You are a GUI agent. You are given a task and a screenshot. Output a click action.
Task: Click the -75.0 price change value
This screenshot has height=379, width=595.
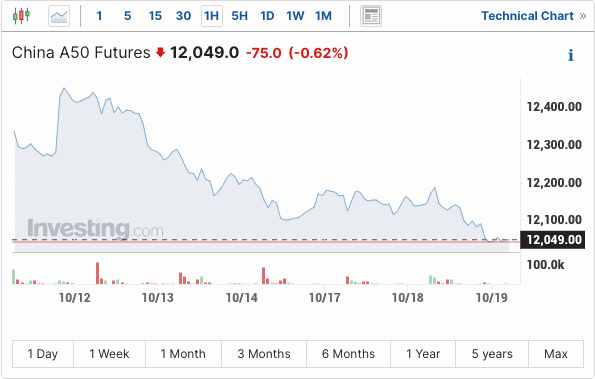264,53
